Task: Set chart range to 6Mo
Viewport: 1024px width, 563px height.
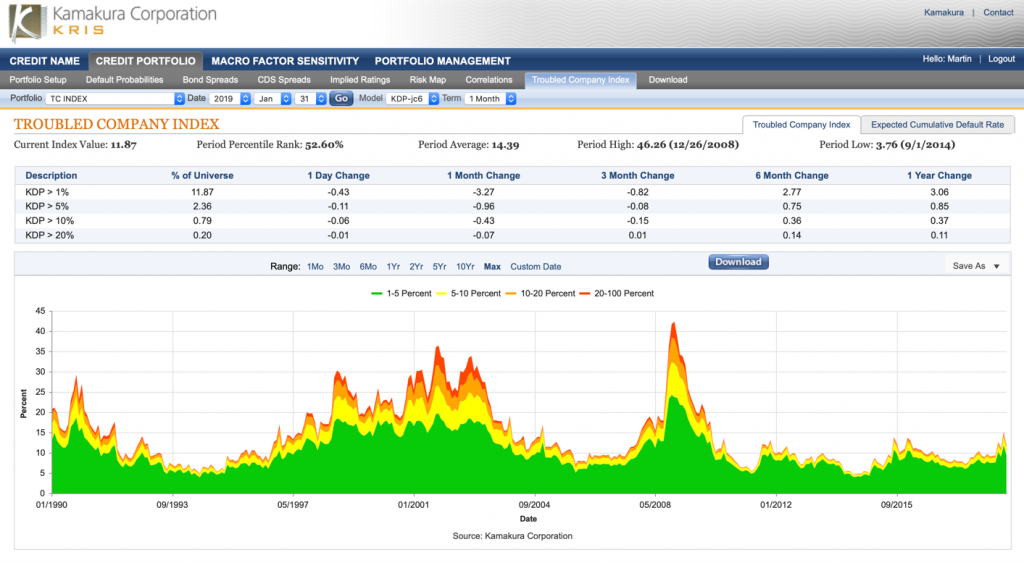Action: [x=368, y=266]
